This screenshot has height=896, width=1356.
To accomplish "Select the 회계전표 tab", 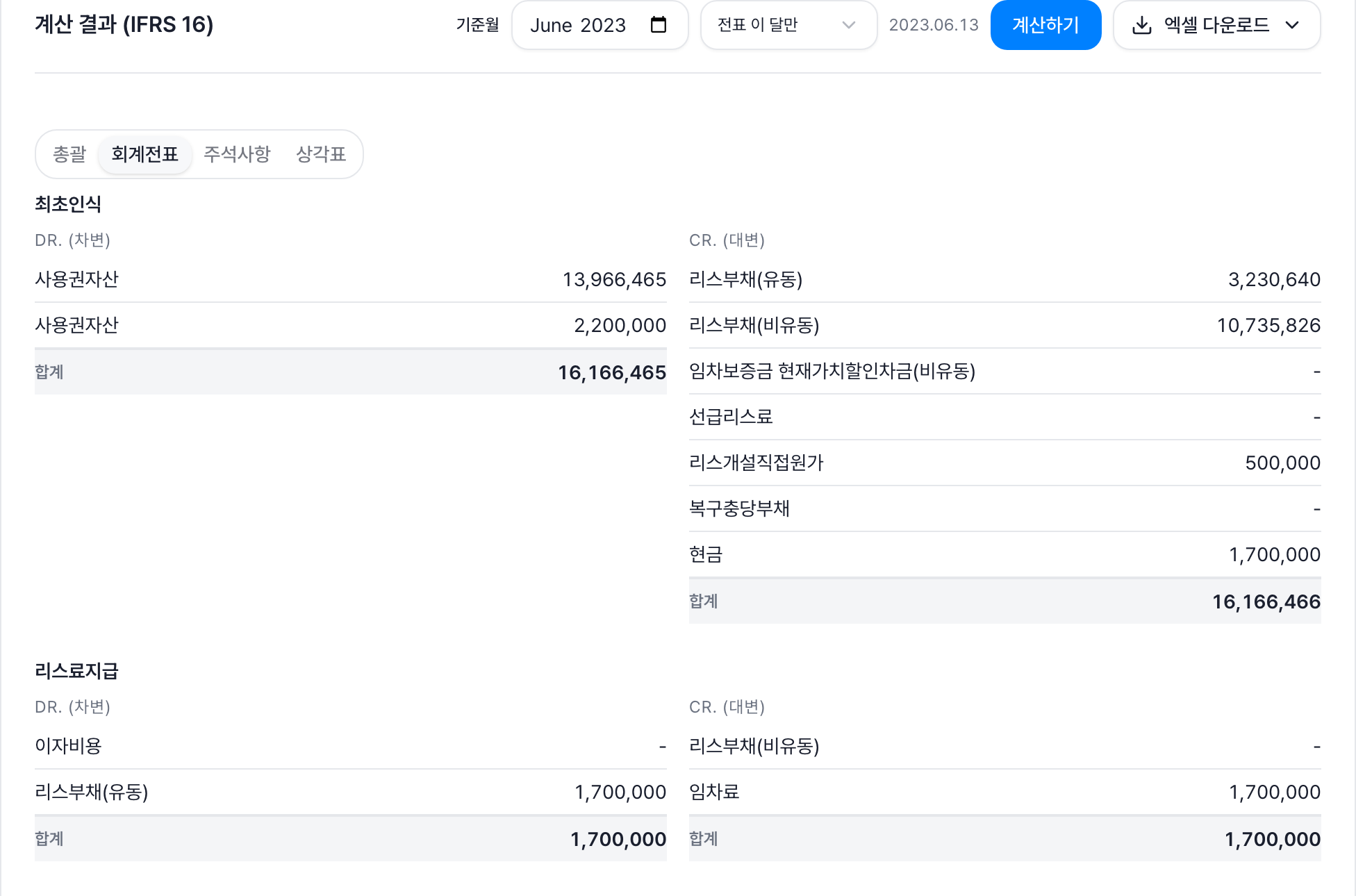I will pyautogui.click(x=144, y=154).
